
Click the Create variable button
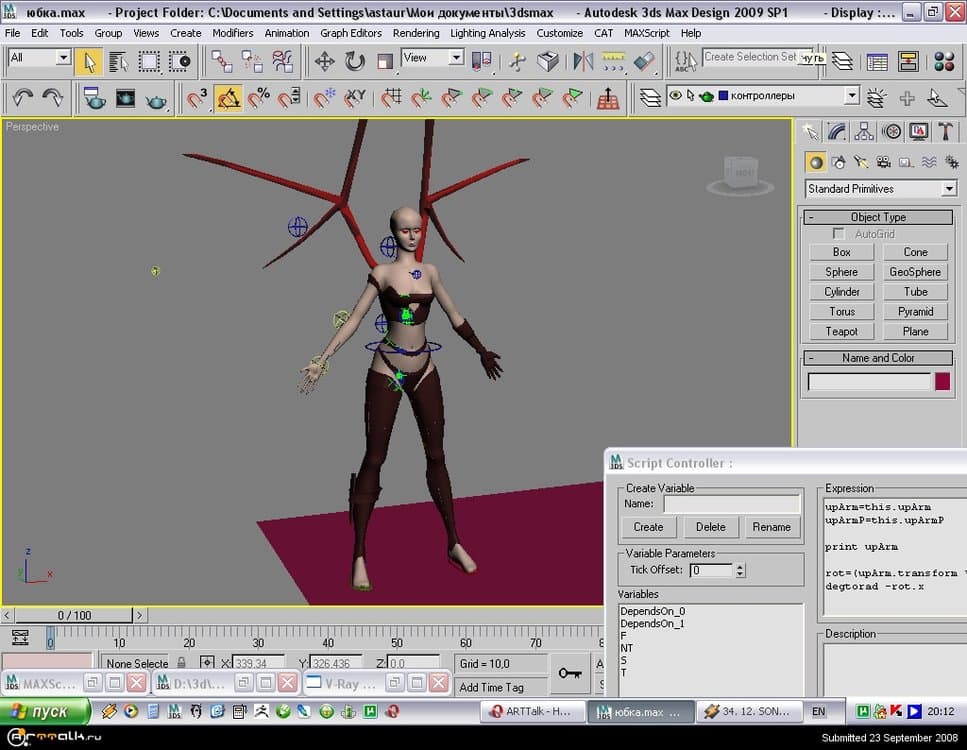648,527
